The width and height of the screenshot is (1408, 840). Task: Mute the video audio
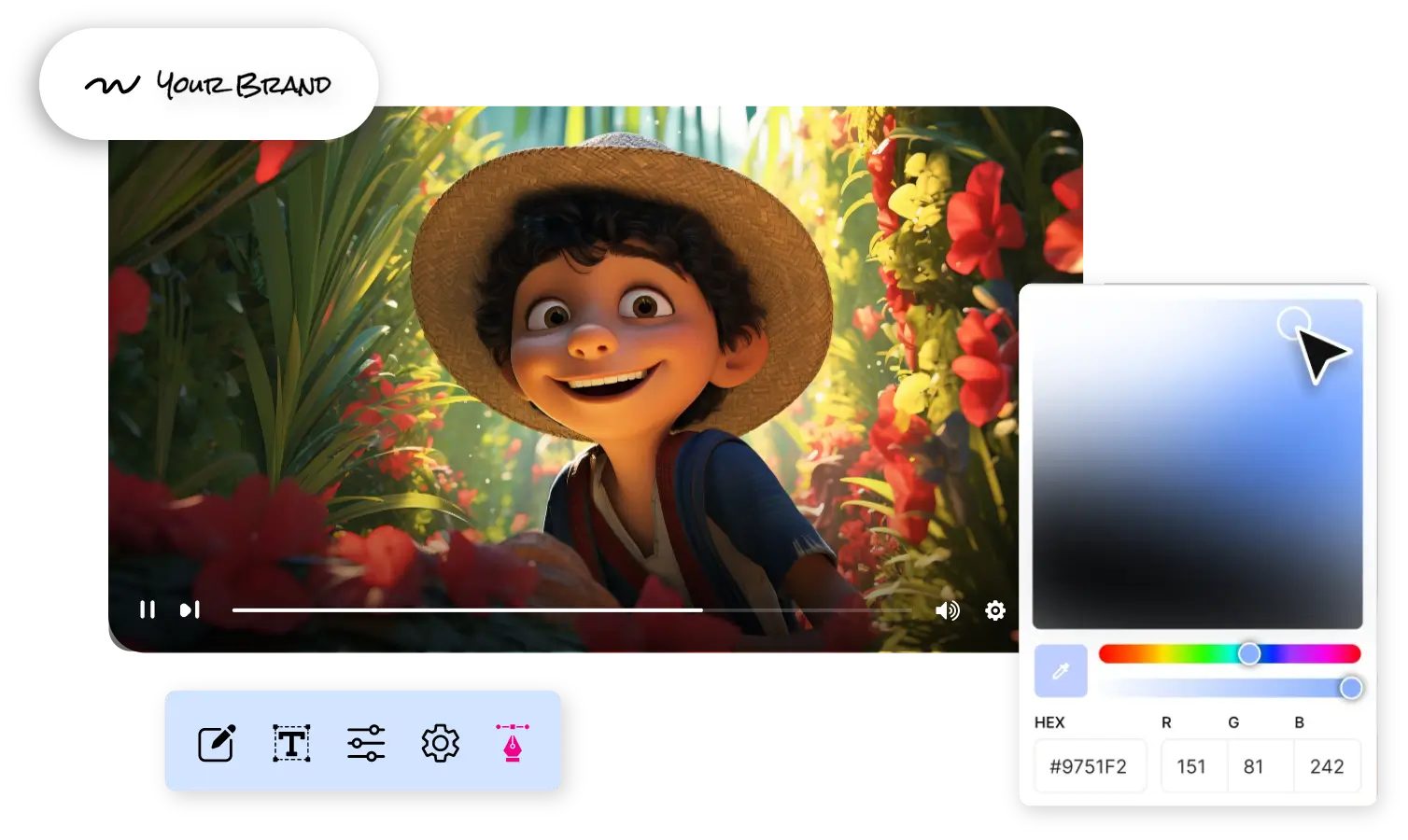(949, 610)
